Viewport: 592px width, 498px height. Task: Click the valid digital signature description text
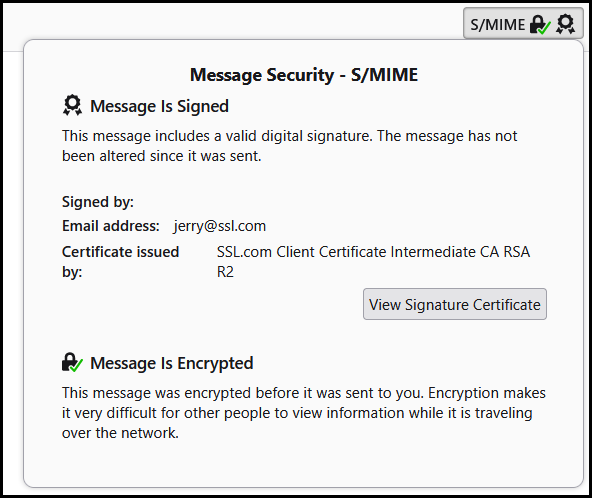pos(289,146)
